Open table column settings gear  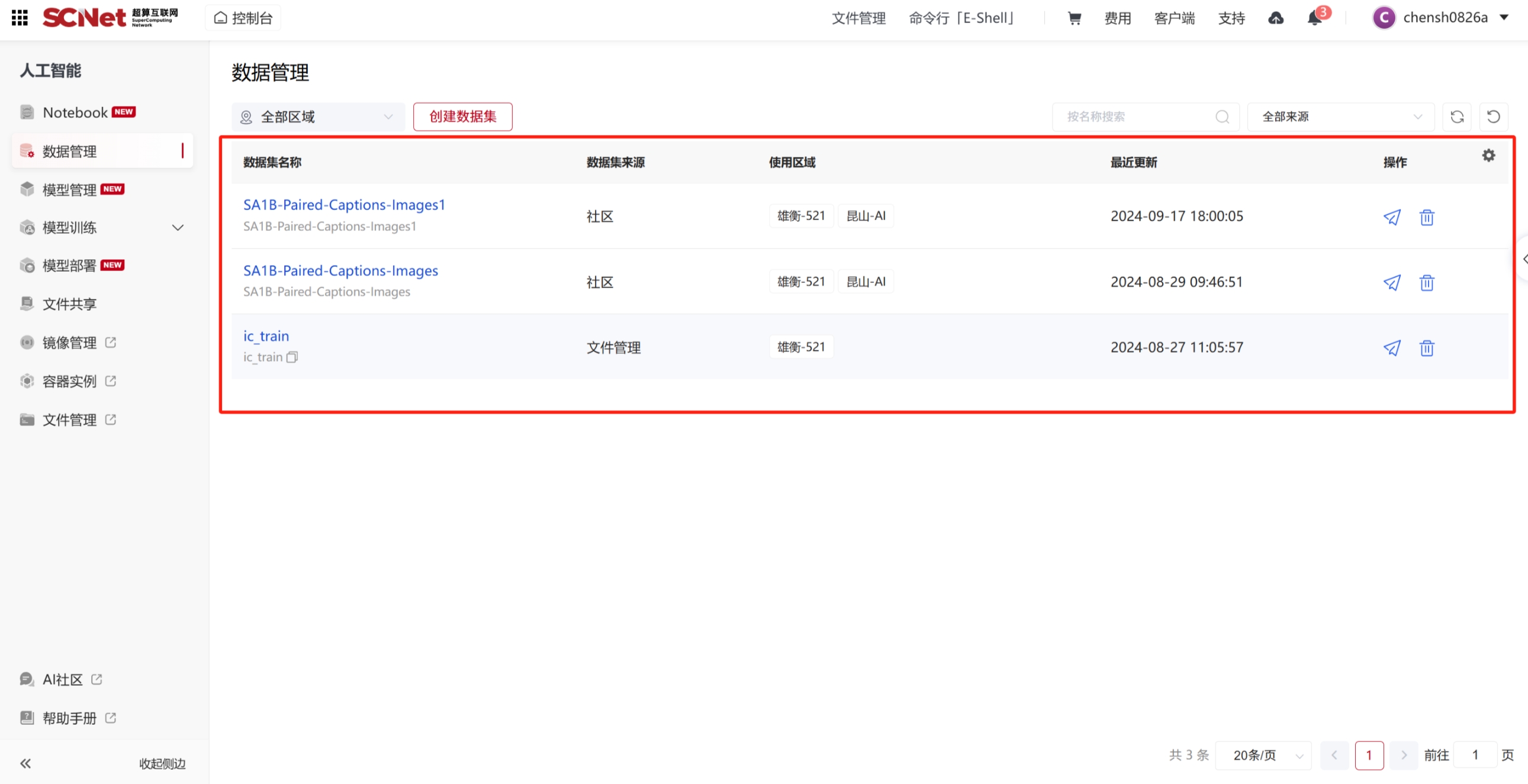pyautogui.click(x=1488, y=156)
